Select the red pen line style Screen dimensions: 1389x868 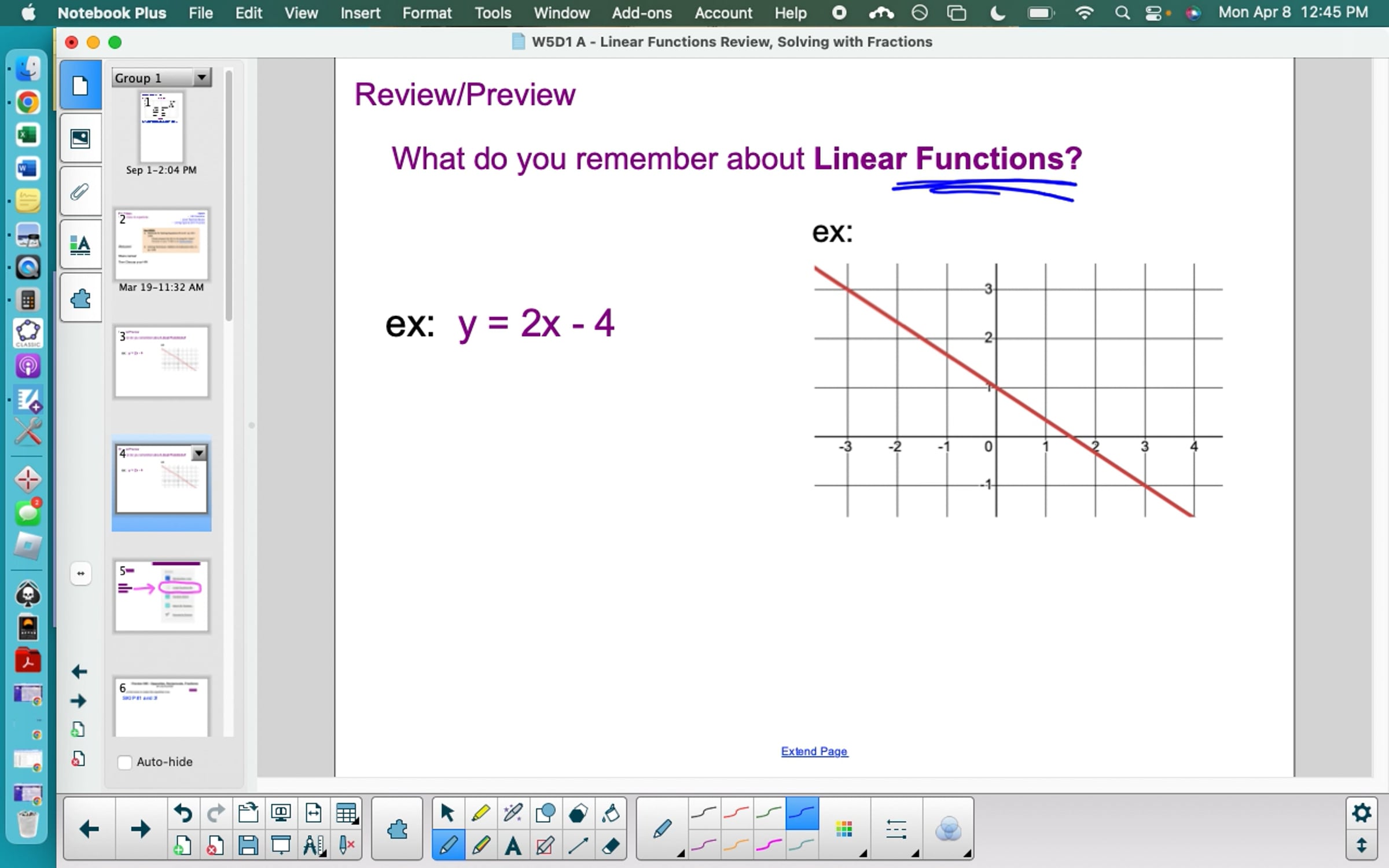point(736,813)
